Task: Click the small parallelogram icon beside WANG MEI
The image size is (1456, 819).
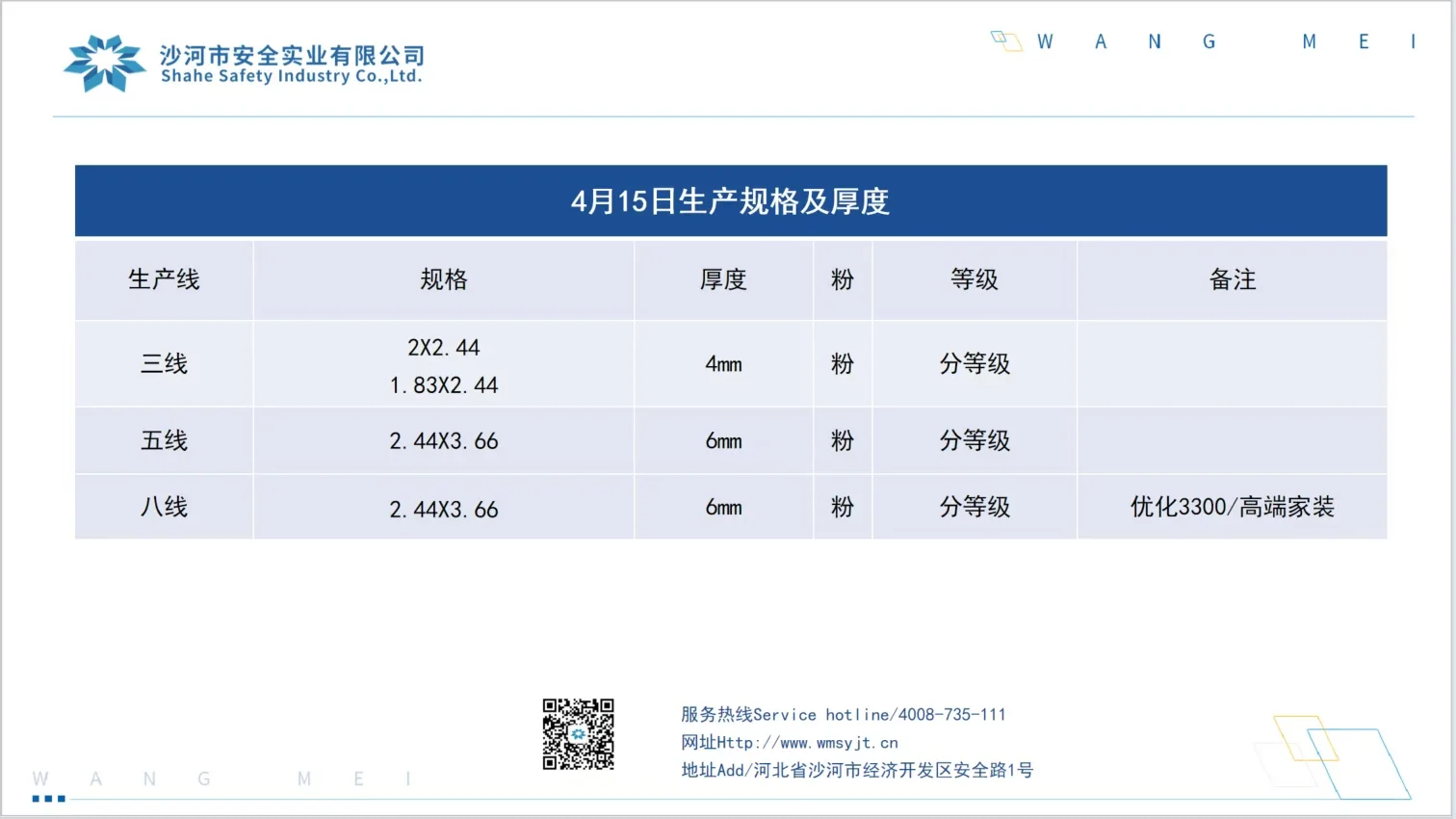Action: pyautogui.click(x=1006, y=40)
